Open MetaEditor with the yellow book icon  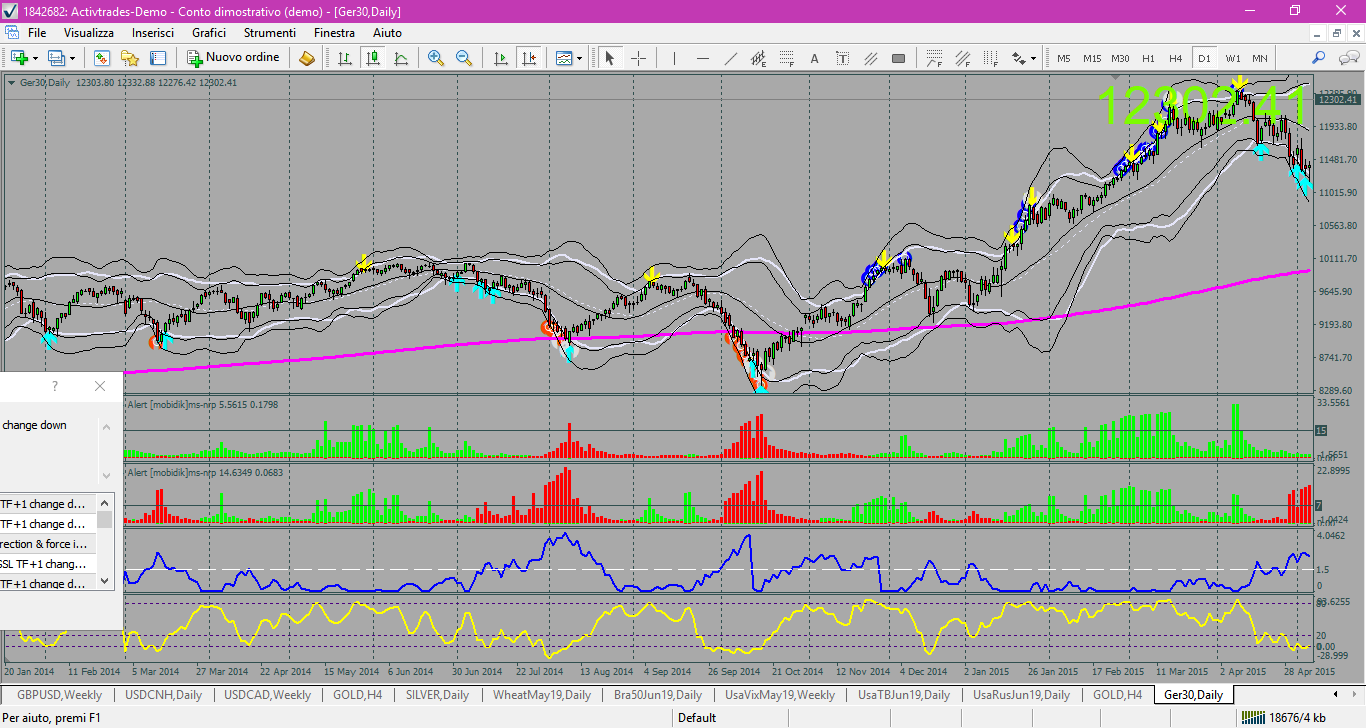[307, 58]
